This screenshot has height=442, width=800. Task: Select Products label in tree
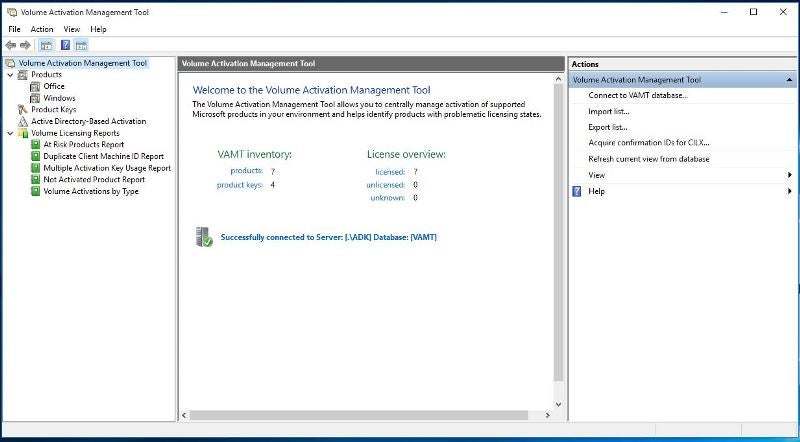coord(46,75)
